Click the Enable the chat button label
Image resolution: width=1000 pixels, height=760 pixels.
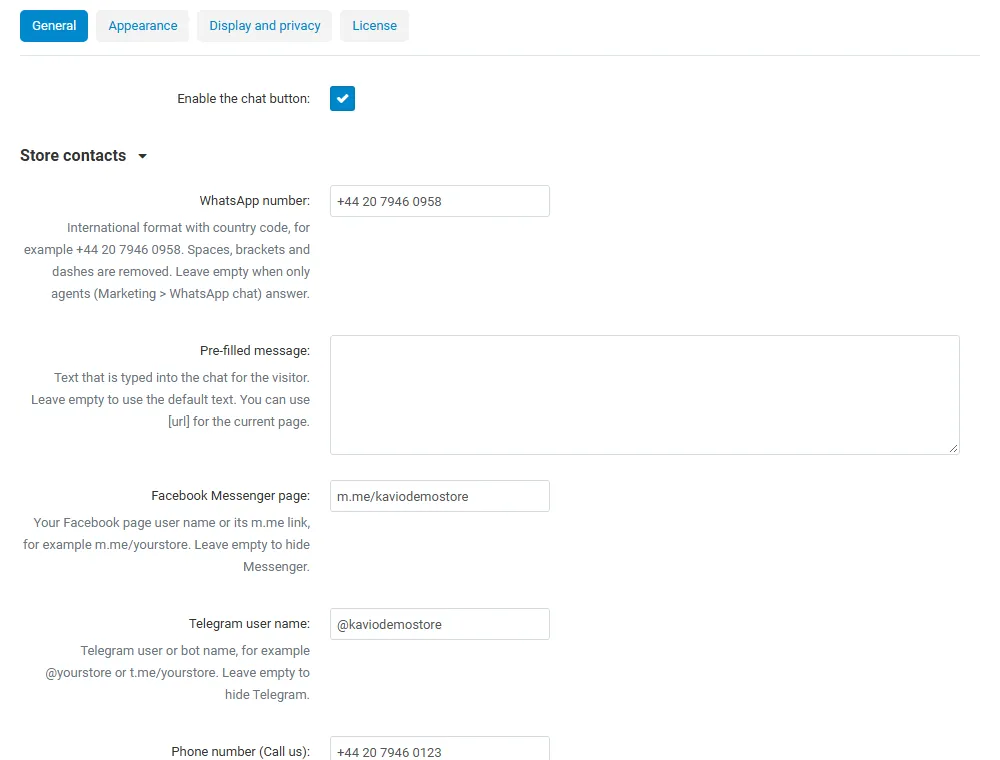point(244,99)
